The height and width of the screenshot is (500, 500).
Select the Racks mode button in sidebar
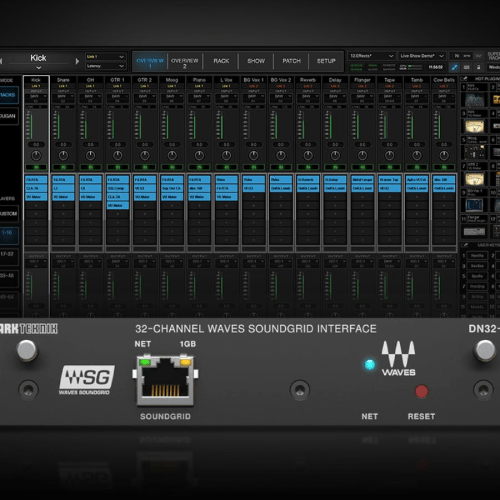(x=8, y=95)
